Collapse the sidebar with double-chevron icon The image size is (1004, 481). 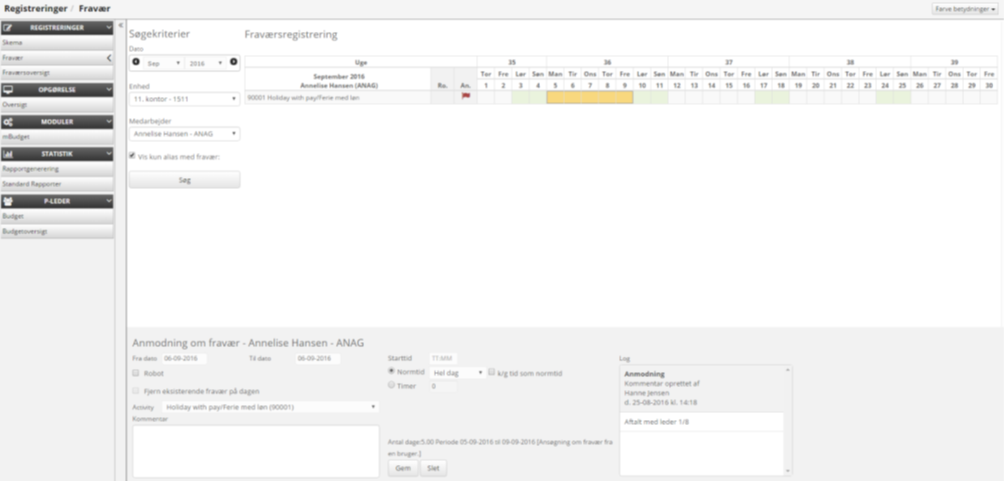121,25
